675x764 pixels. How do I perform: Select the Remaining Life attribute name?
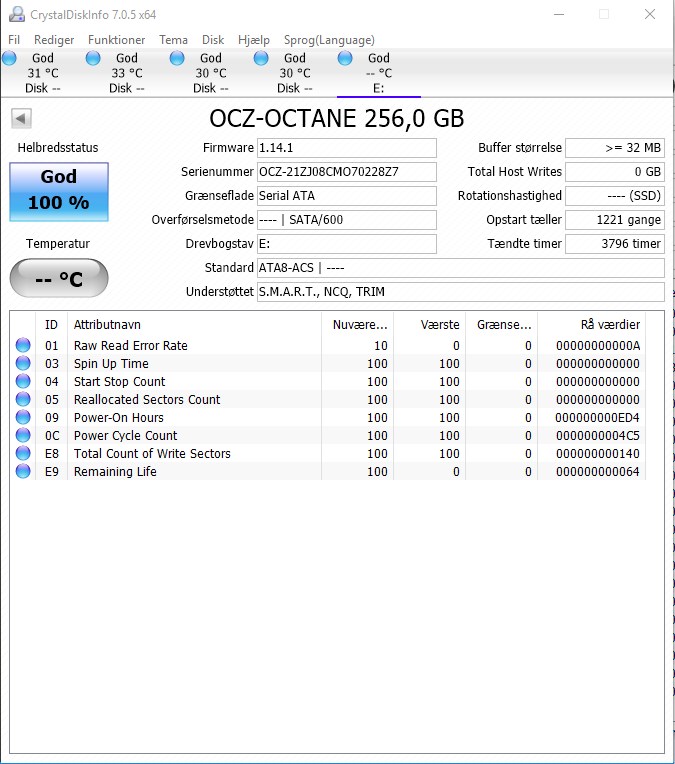point(115,472)
